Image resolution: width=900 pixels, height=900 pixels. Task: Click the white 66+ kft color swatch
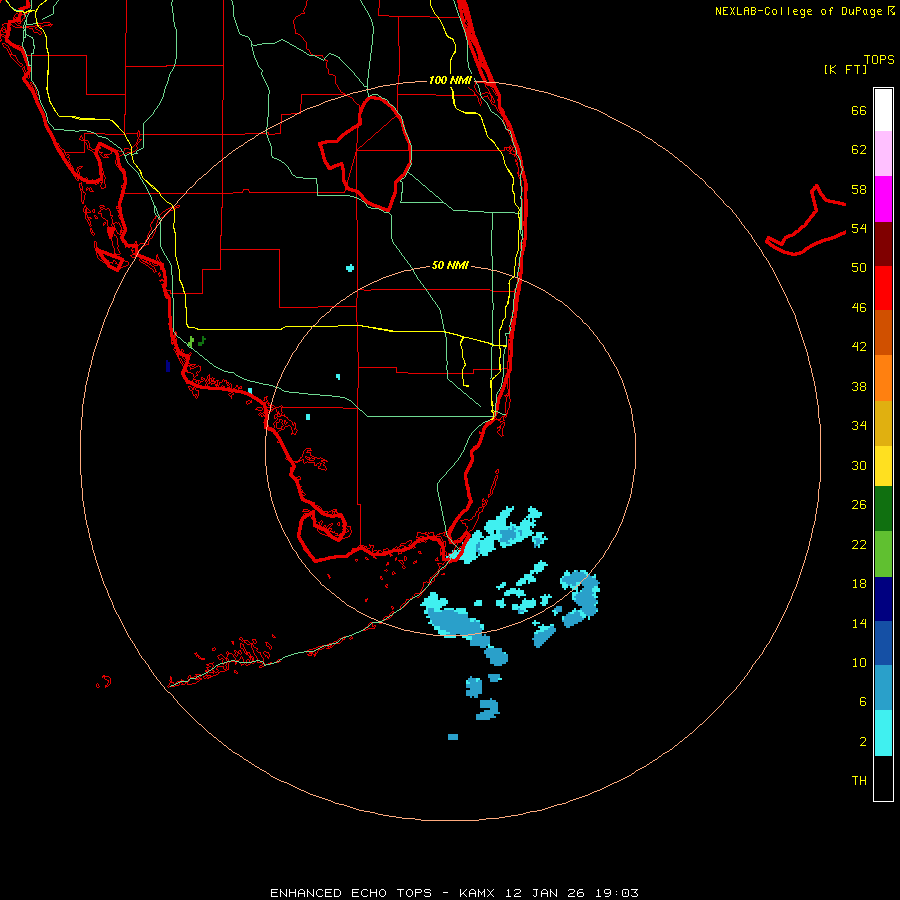pos(883,110)
